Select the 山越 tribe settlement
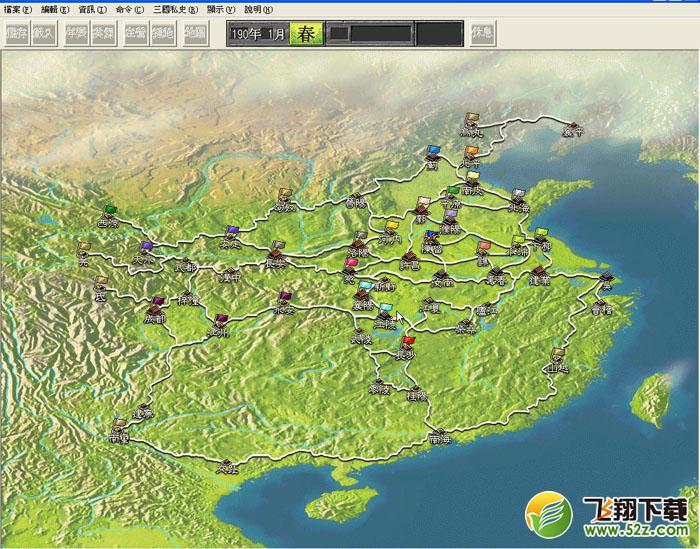 coord(556,361)
